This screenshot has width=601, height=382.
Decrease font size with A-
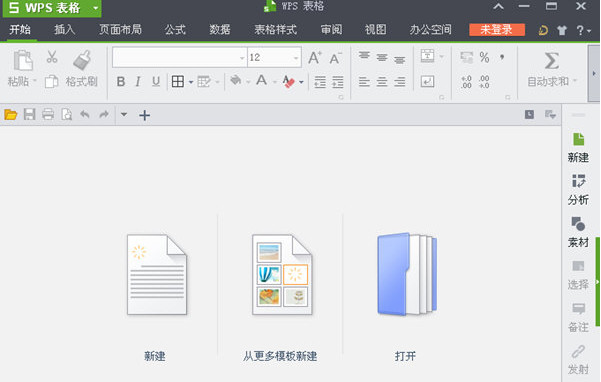click(335, 58)
